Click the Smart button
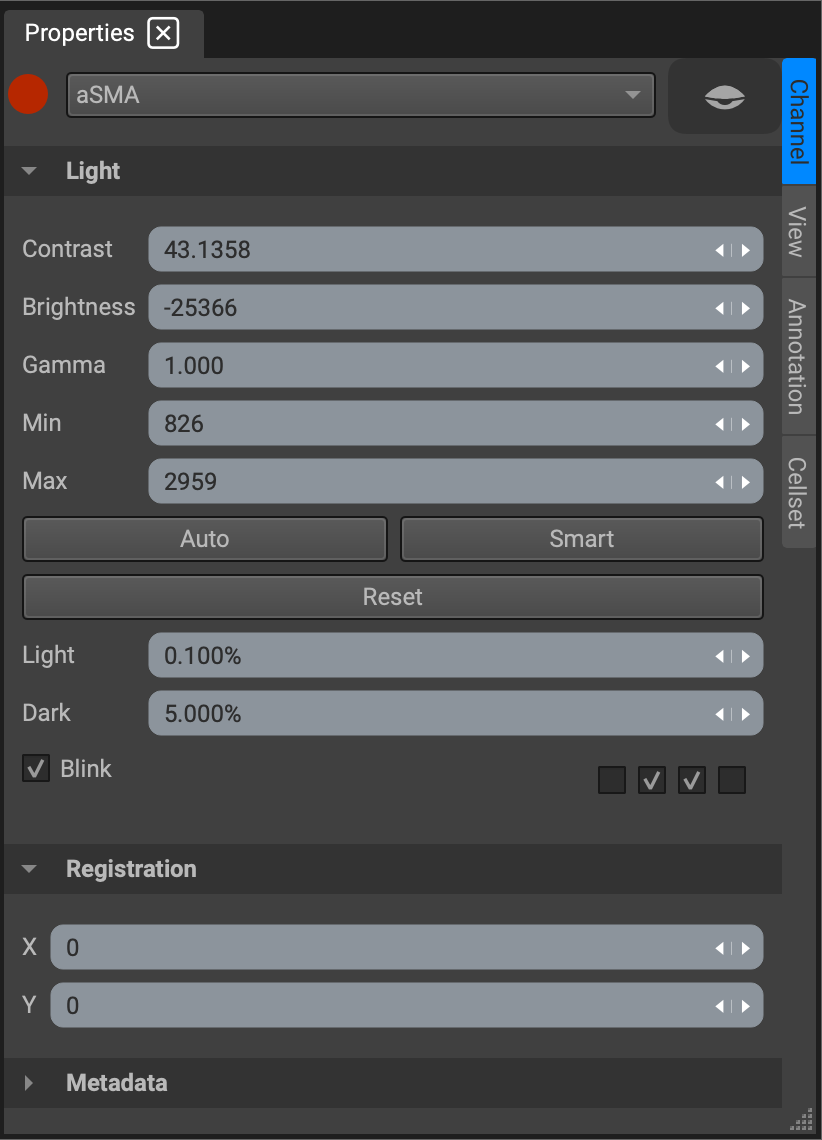Viewport: 822px width, 1140px height. tap(581, 539)
